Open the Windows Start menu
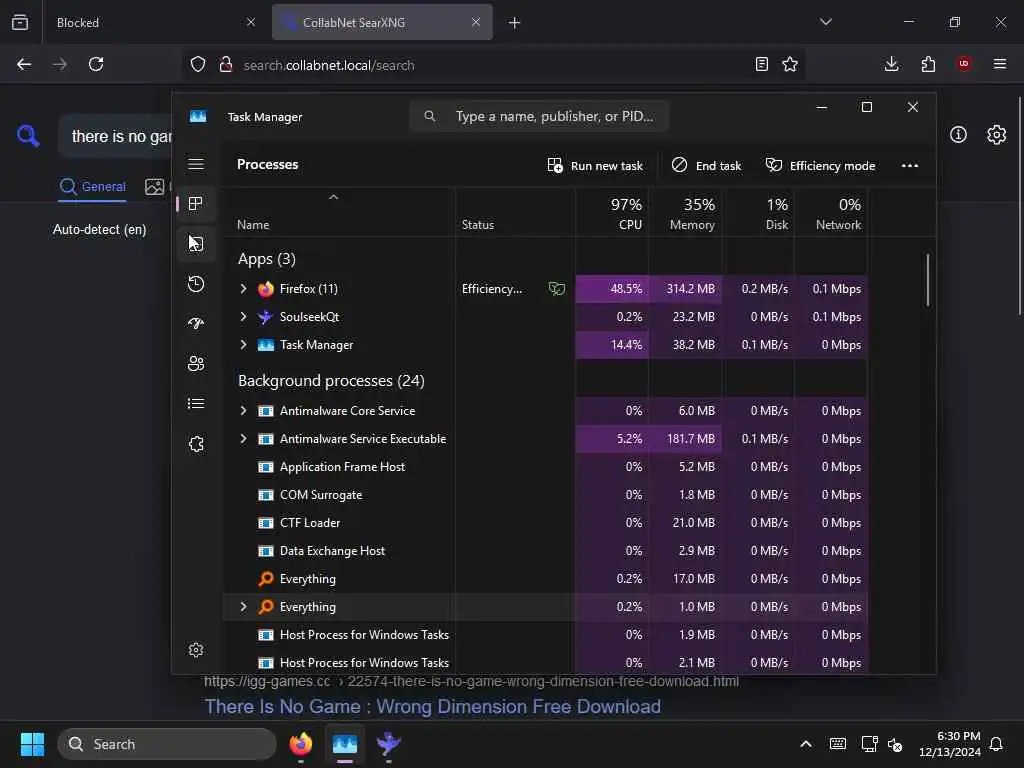1024x768 pixels. pos(32,744)
